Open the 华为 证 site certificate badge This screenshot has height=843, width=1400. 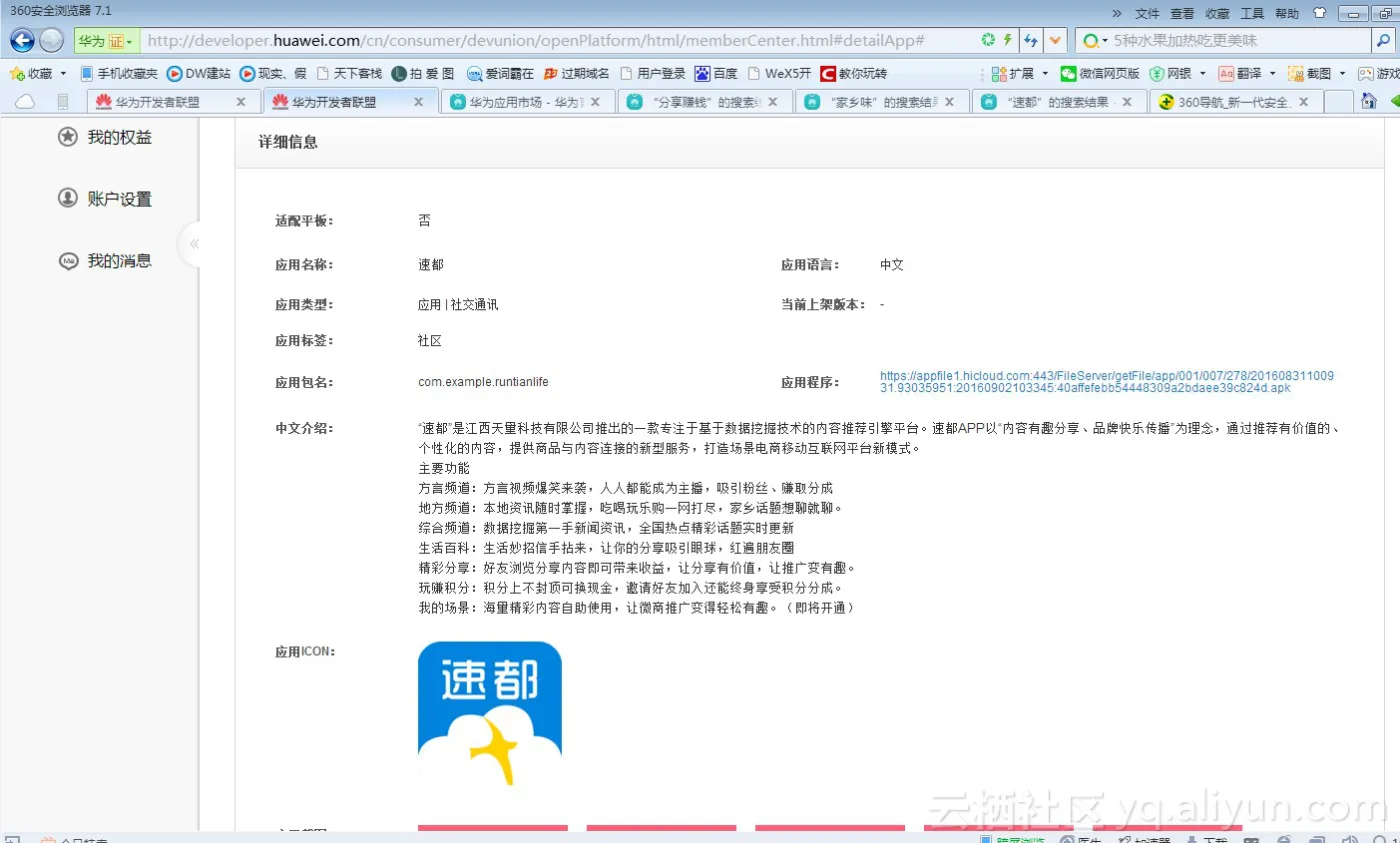coord(107,41)
